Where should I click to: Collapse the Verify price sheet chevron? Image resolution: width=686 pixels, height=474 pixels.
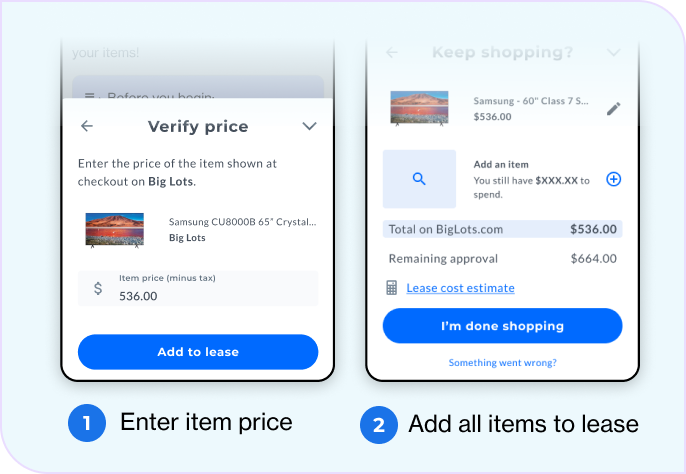309,127
